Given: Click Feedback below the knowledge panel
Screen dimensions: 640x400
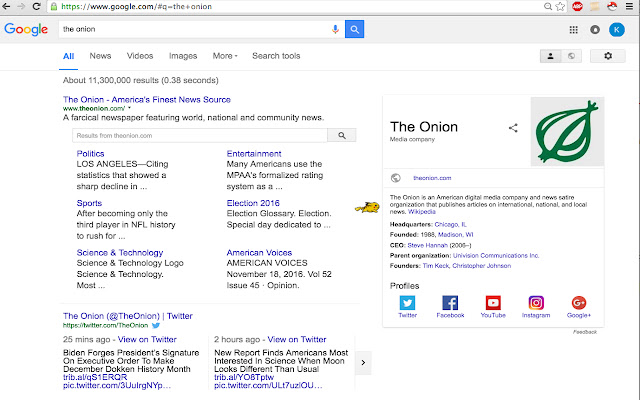Looking at the screenshot, I should 584,332.
